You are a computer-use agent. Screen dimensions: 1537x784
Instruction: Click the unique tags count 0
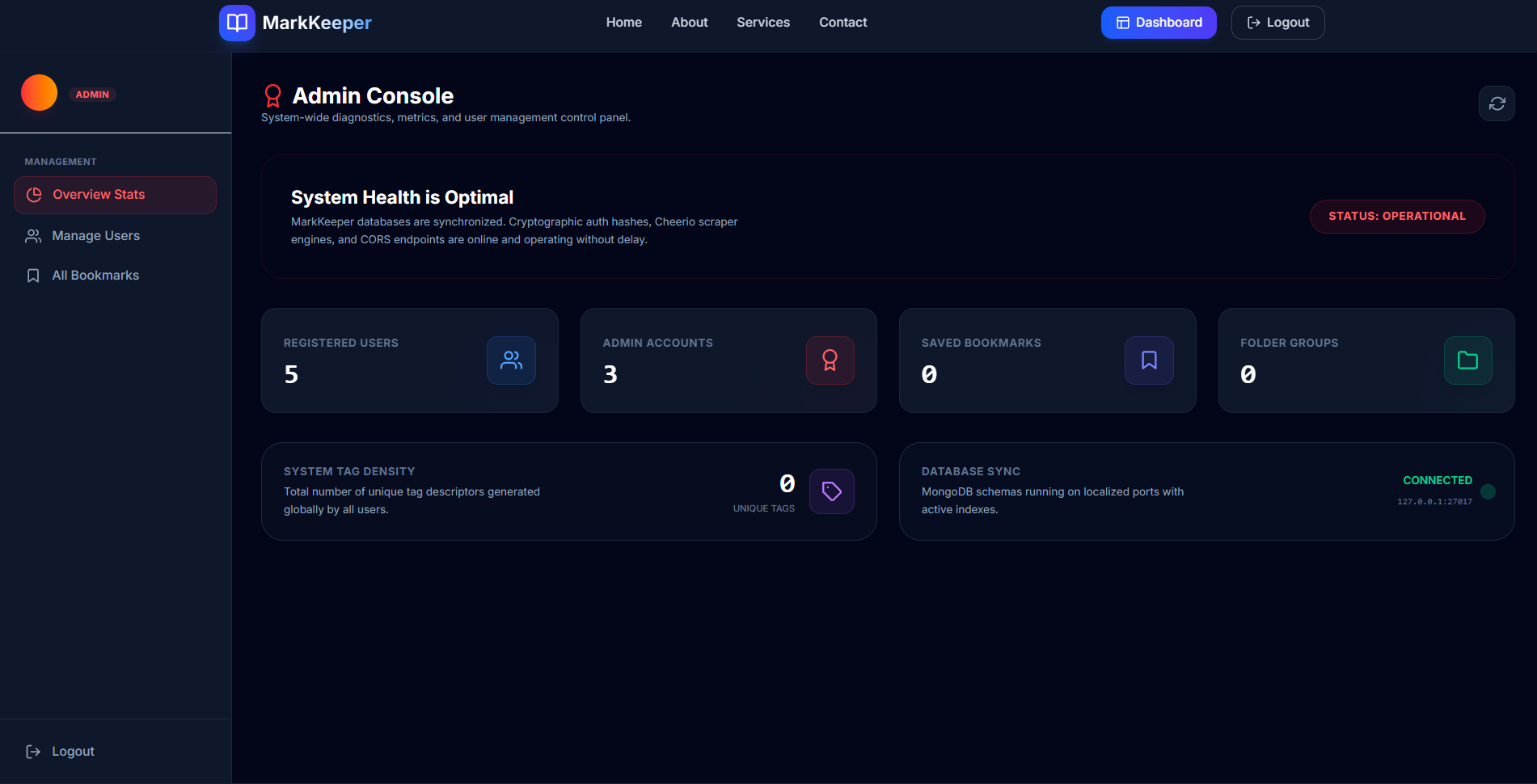pos(787,483)
